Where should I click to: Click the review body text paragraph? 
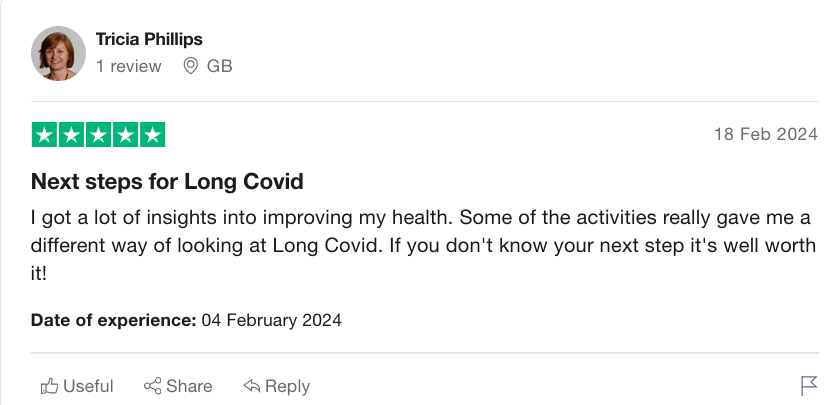[423, 246]
